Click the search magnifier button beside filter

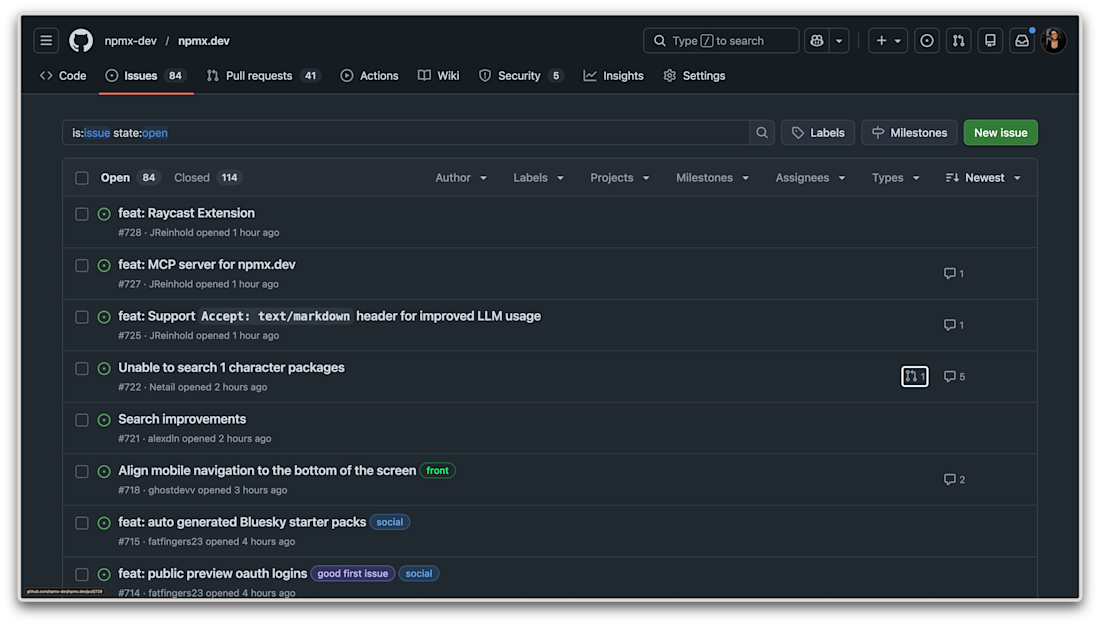[x=762, y=133]
